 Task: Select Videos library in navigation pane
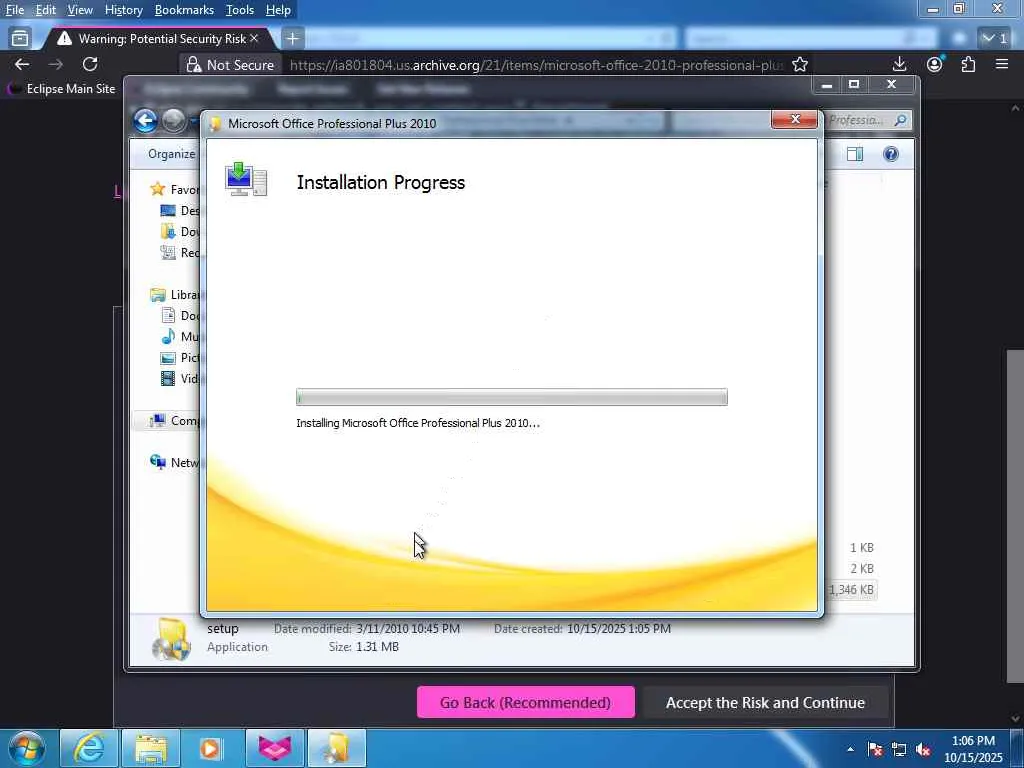pyautogui.click(x=180, y=378)
